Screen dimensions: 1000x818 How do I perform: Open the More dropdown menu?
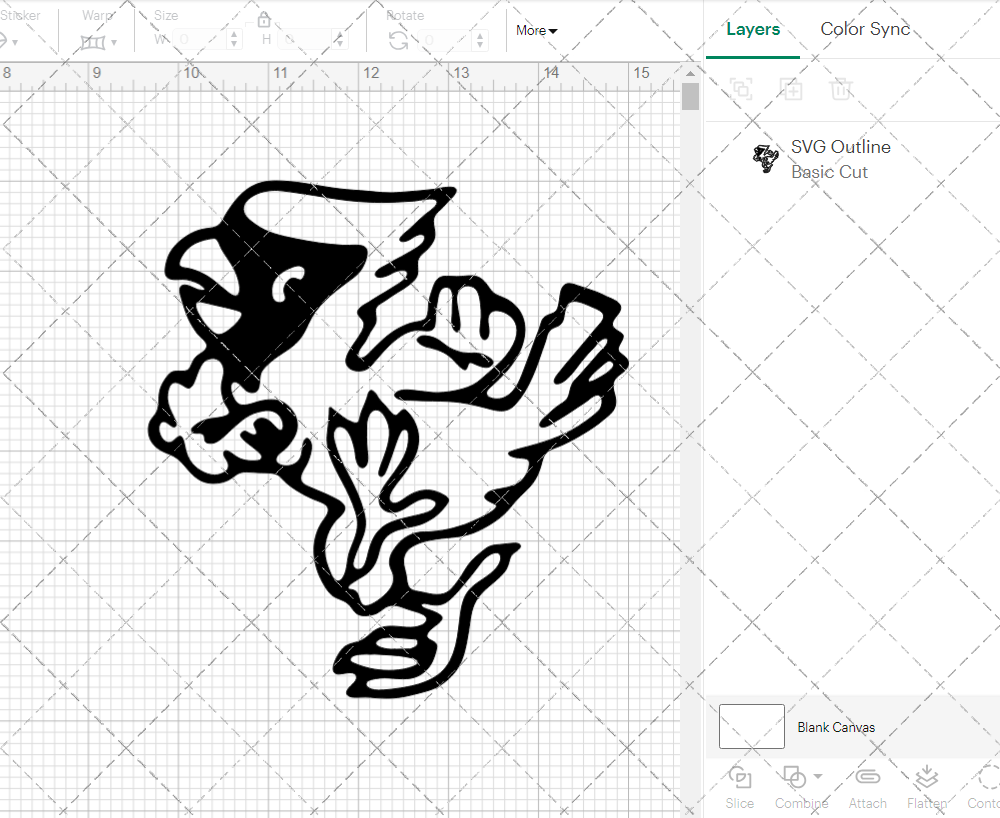pyautogui.click(x=536, y=30)
